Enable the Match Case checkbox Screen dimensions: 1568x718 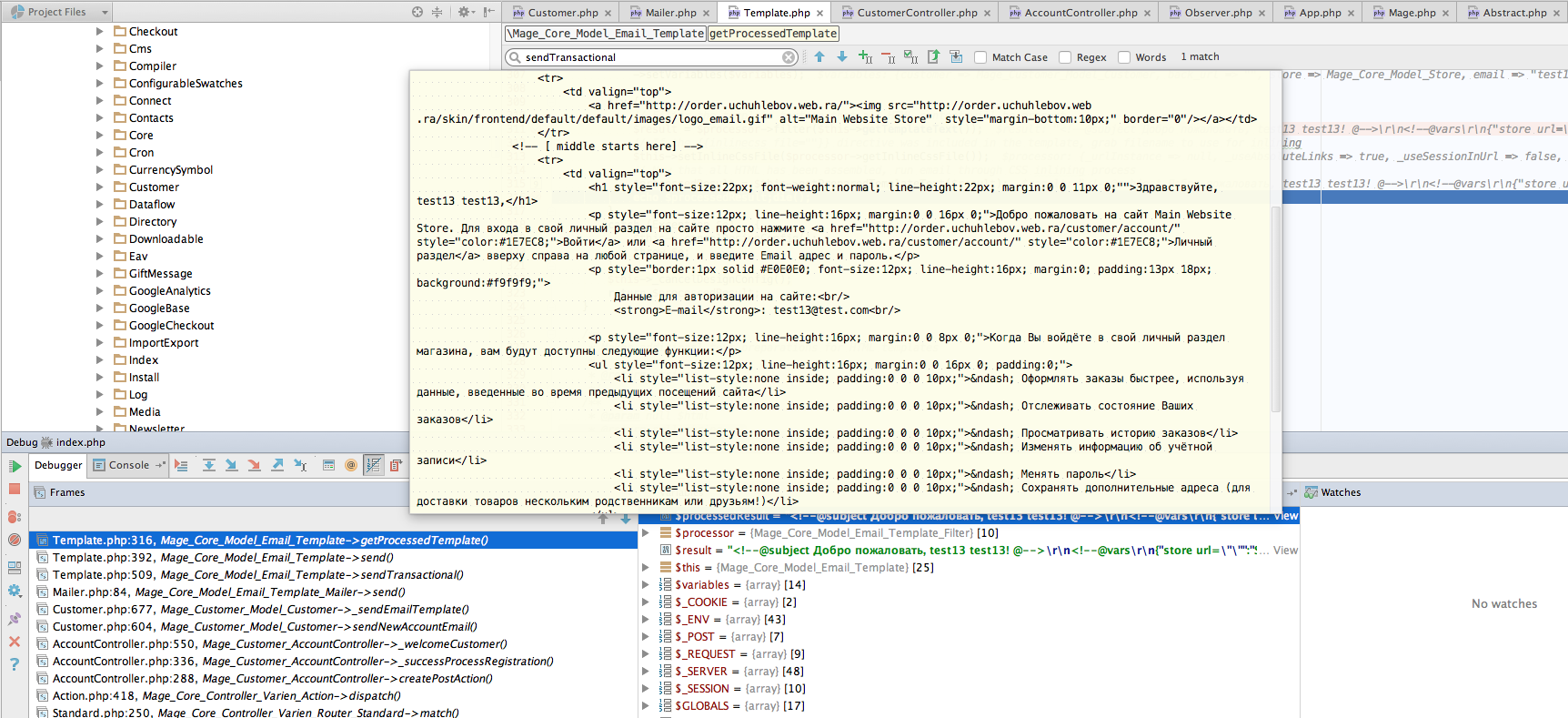tap(980, 57)
